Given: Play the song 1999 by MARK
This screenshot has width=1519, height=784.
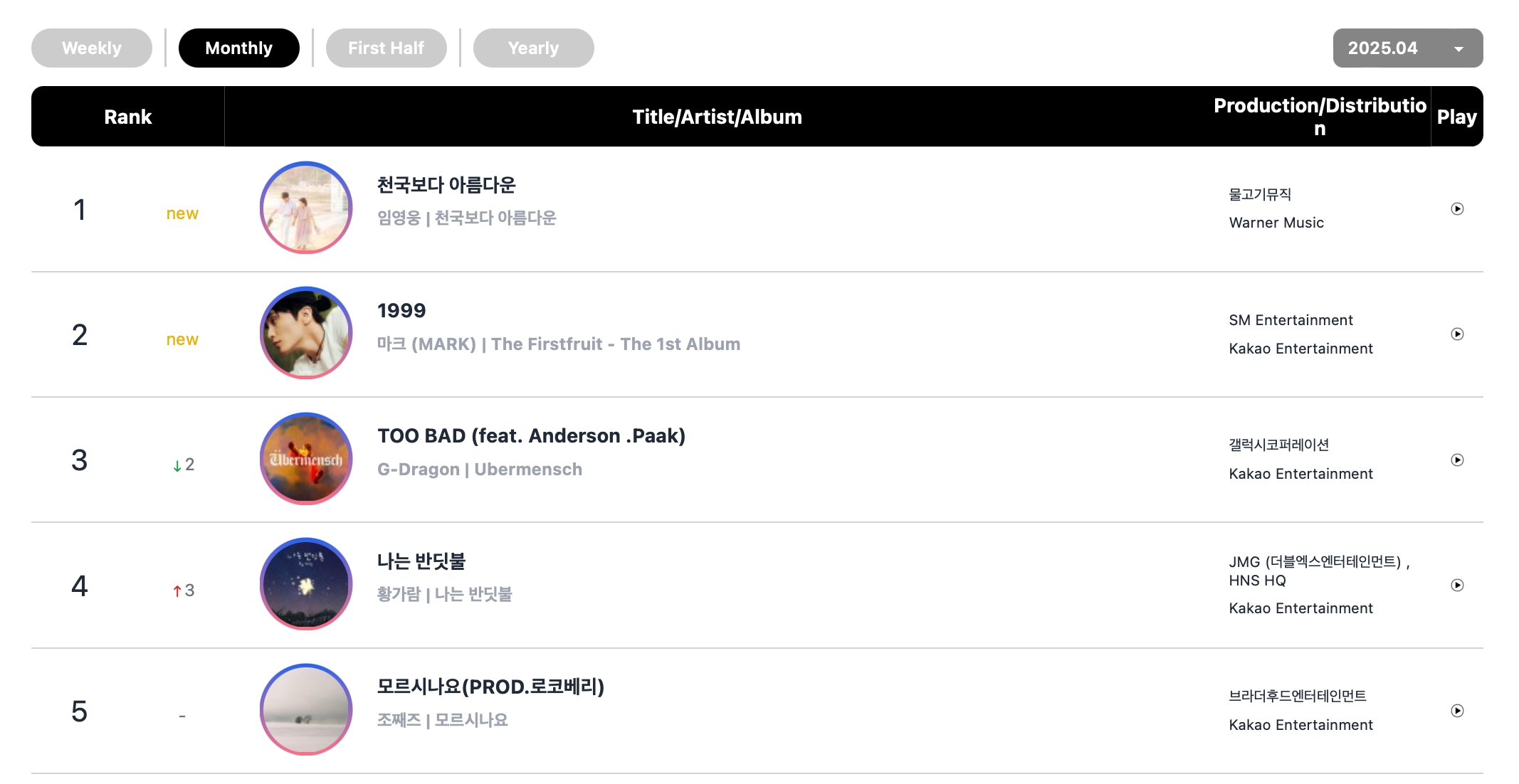Looking at the screenshot, I should pos(1457,334).
